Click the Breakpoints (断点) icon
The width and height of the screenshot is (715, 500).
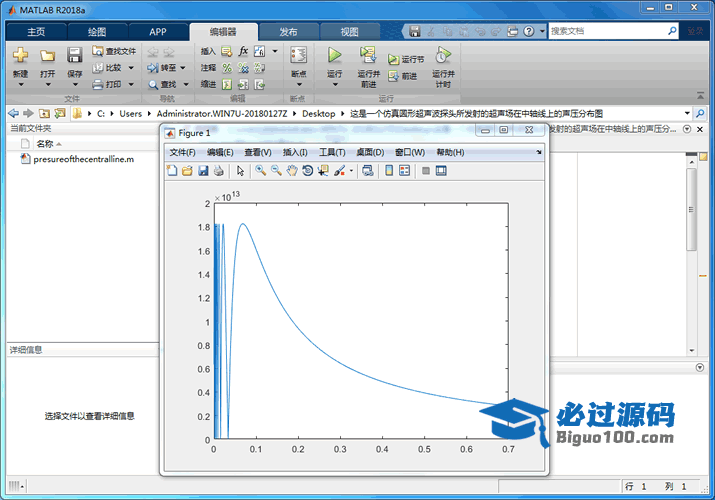[299, 55]
